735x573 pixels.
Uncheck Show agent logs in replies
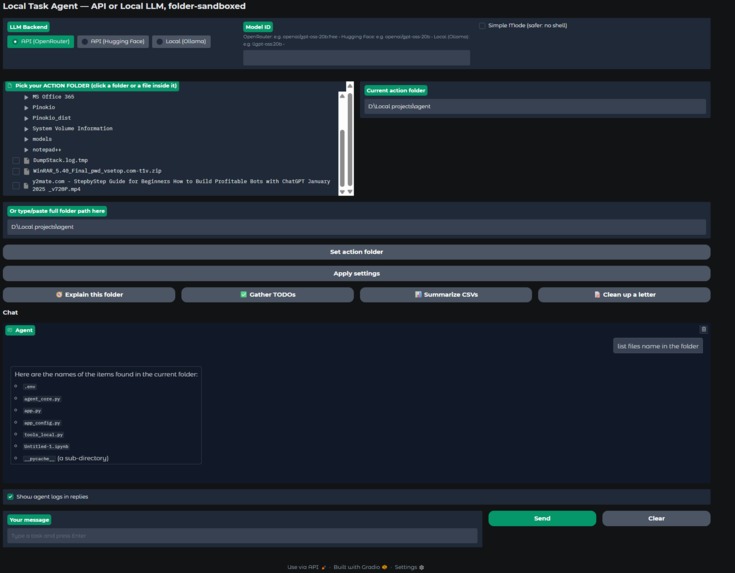coord(10,497)
